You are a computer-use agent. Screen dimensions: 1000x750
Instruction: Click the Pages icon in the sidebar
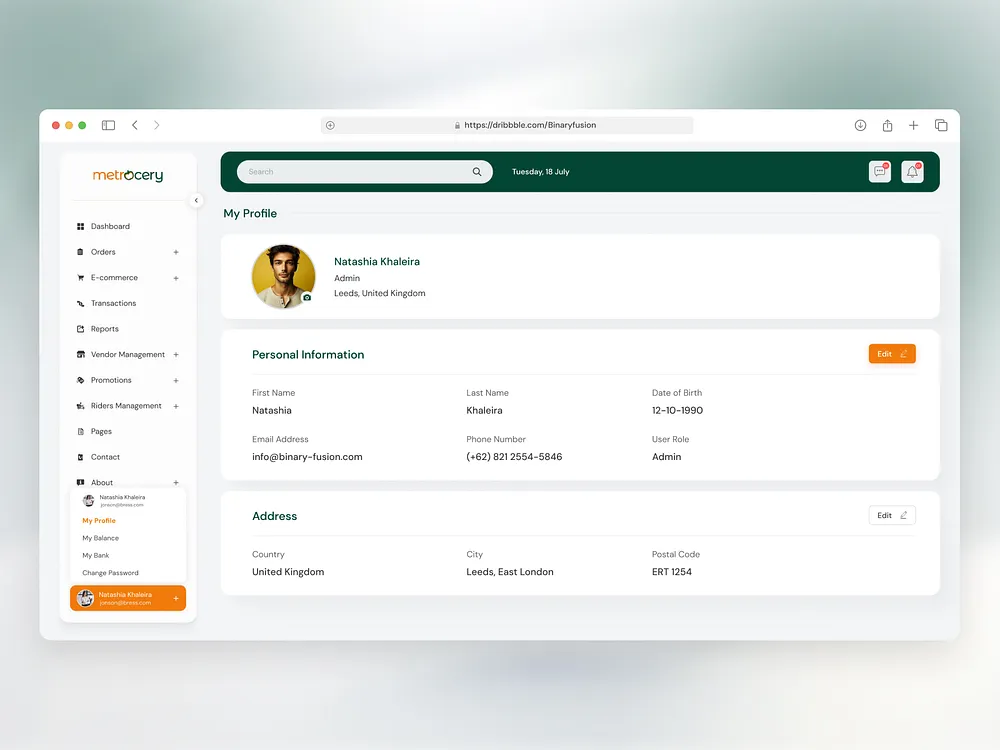[x=80, y=431]
